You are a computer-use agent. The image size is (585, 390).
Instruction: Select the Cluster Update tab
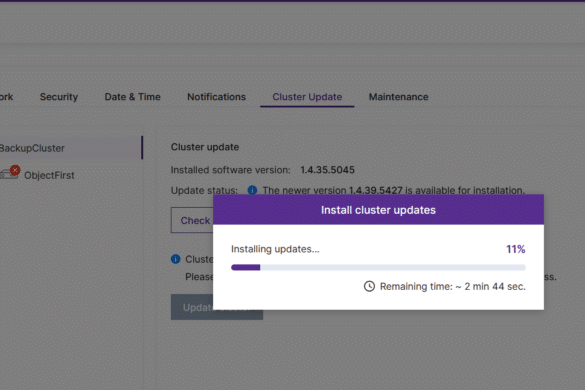click(x=307, y=97)
